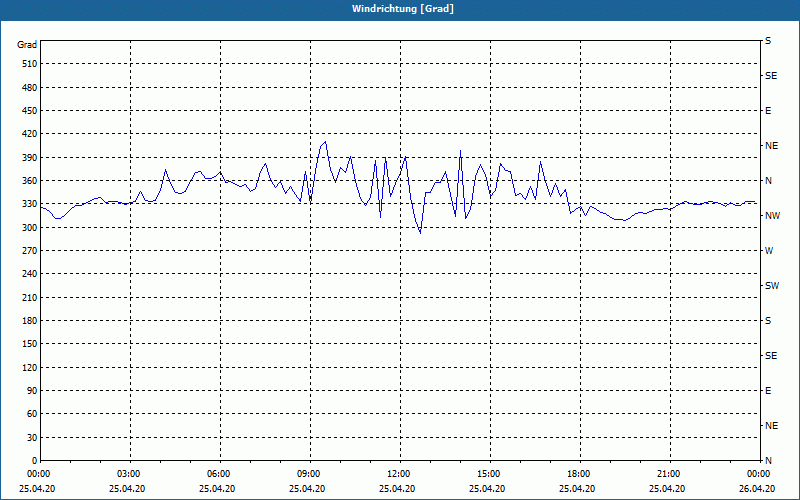800x500 pixels.
Task: Select the 26.04.20 date label
Action: 757,489
